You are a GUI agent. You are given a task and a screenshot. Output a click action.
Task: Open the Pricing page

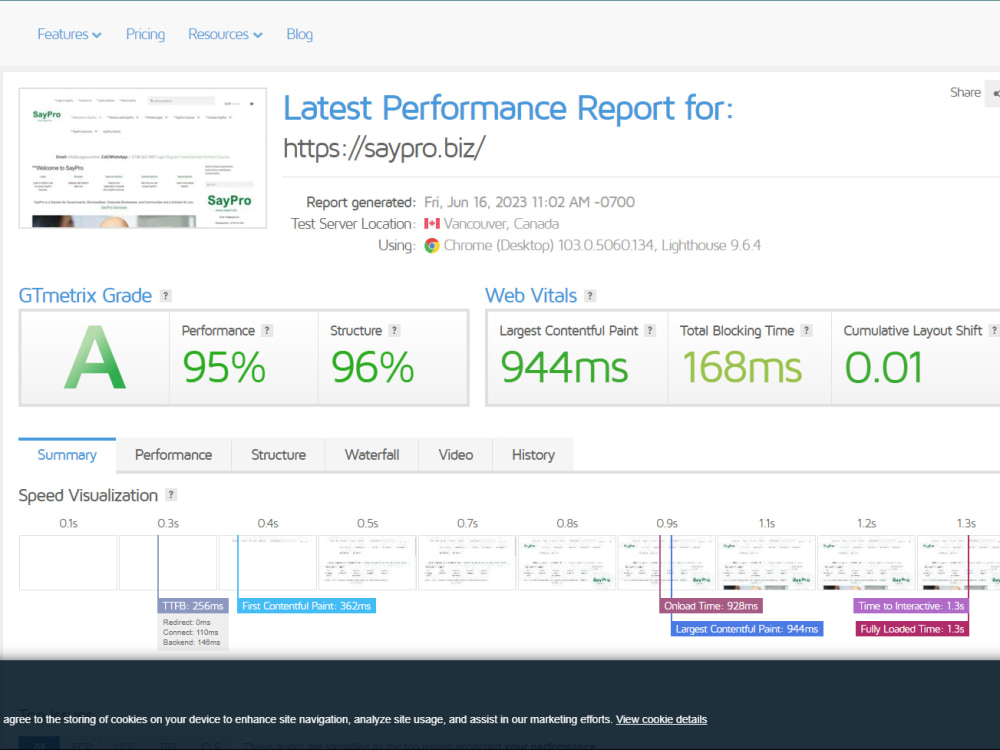point(145,34)
